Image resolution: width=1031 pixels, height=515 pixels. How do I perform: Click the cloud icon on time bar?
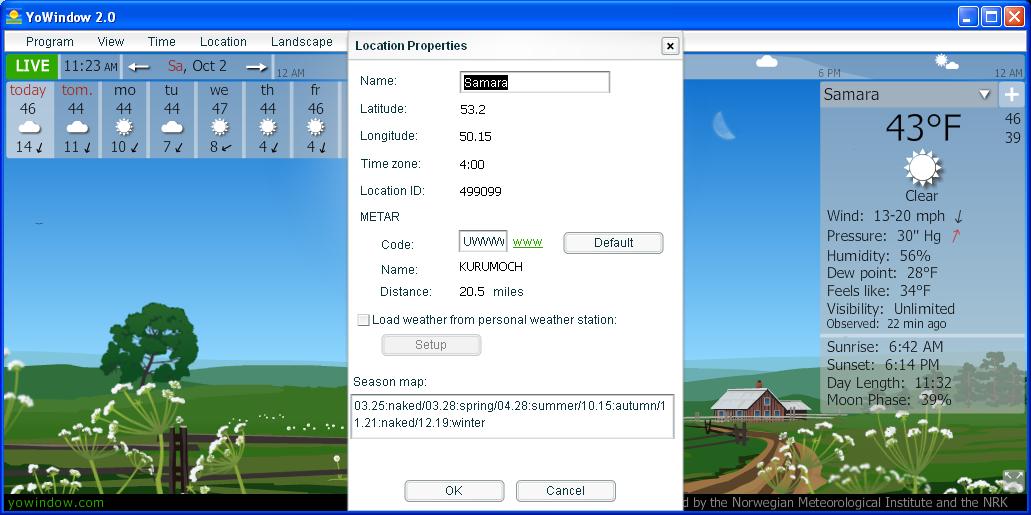coord(767,62)
